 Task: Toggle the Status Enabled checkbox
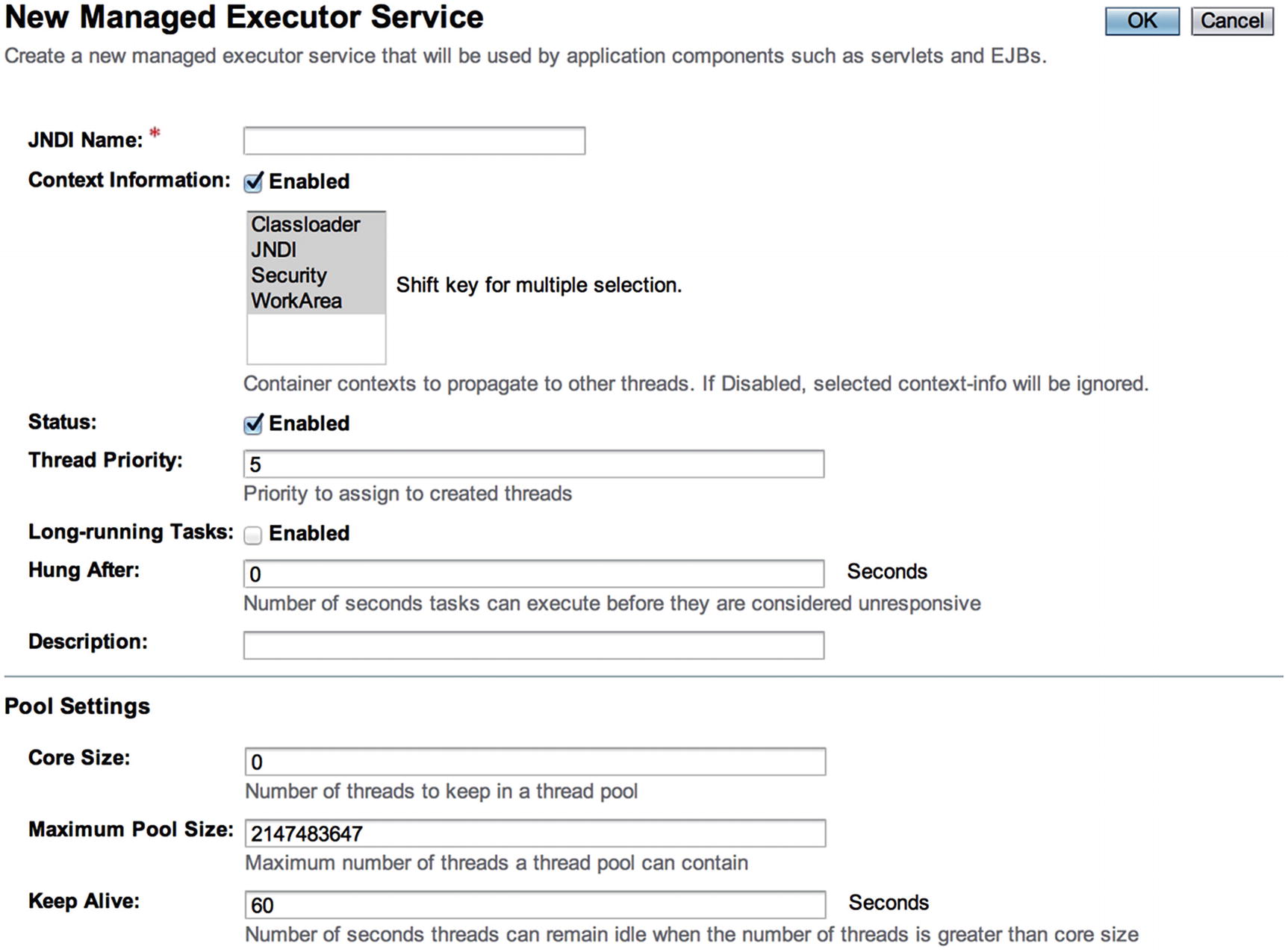[x=253, y=424]
